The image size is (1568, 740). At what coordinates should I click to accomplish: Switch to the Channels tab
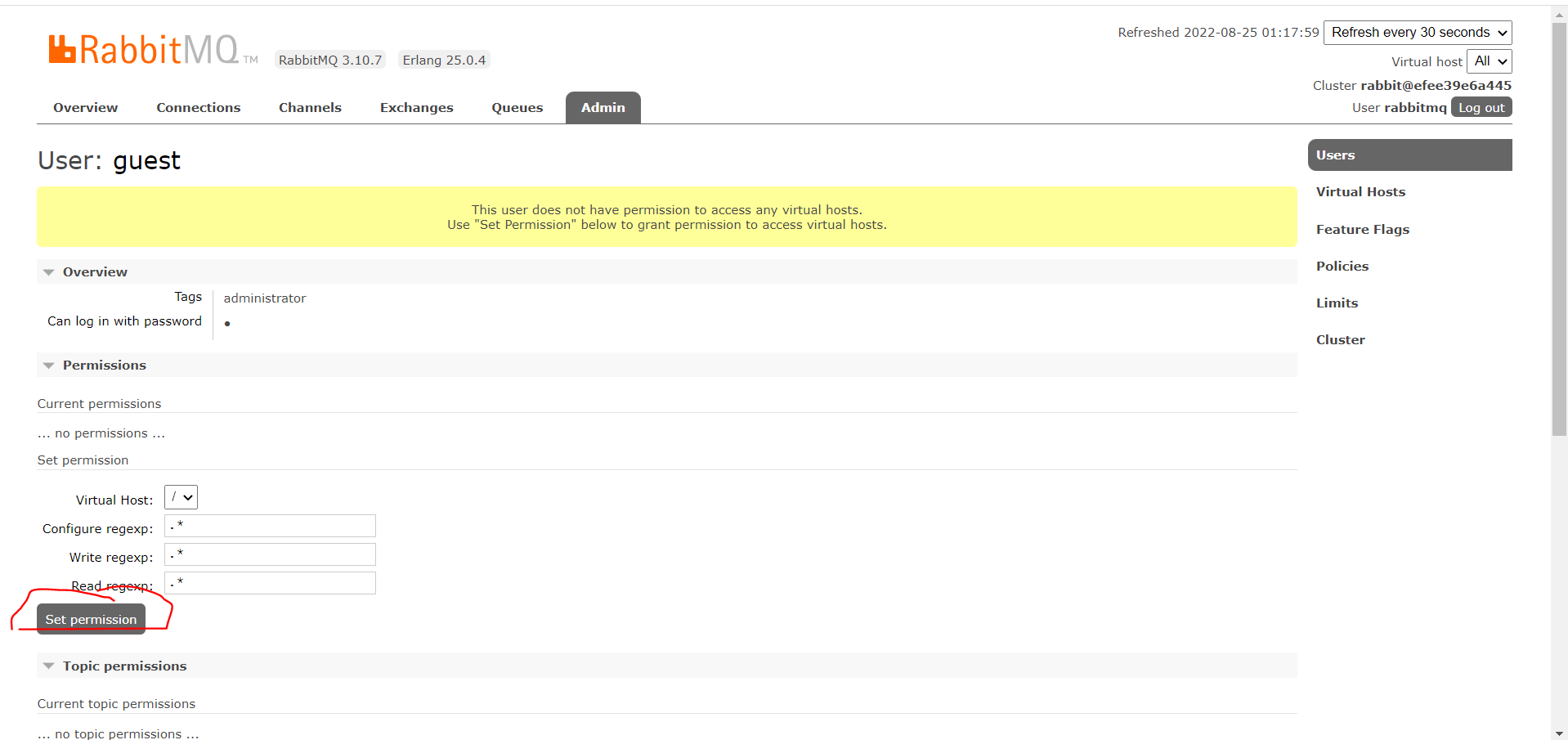(x=310, y=108)
